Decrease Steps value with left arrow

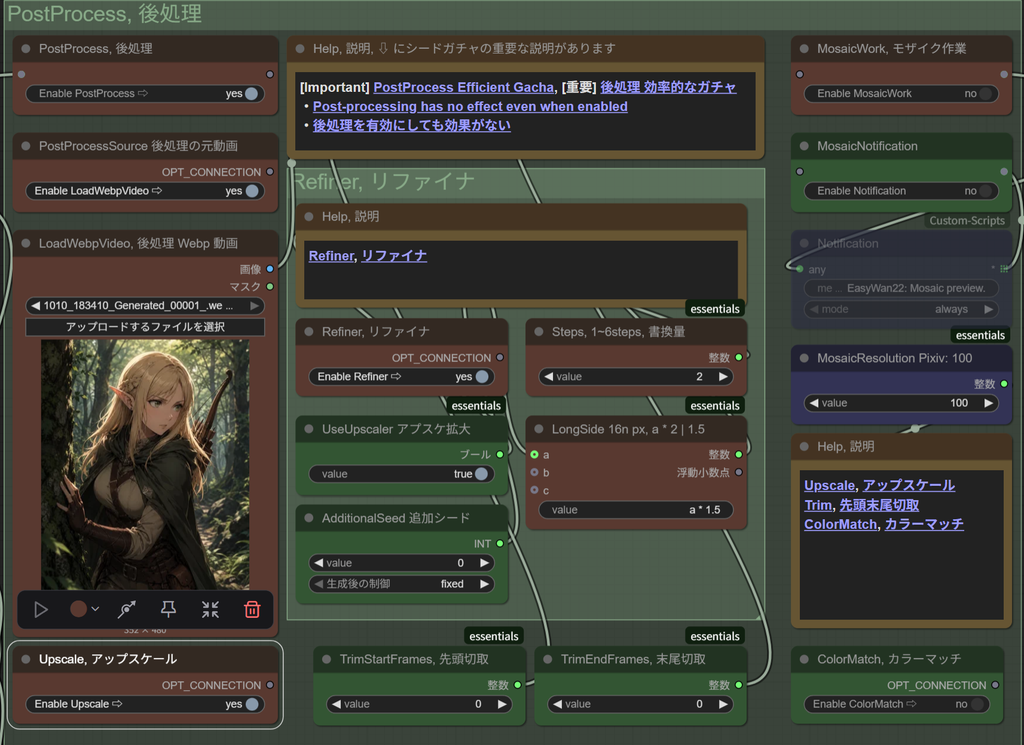pyautogui.click(x=549, y=377)
